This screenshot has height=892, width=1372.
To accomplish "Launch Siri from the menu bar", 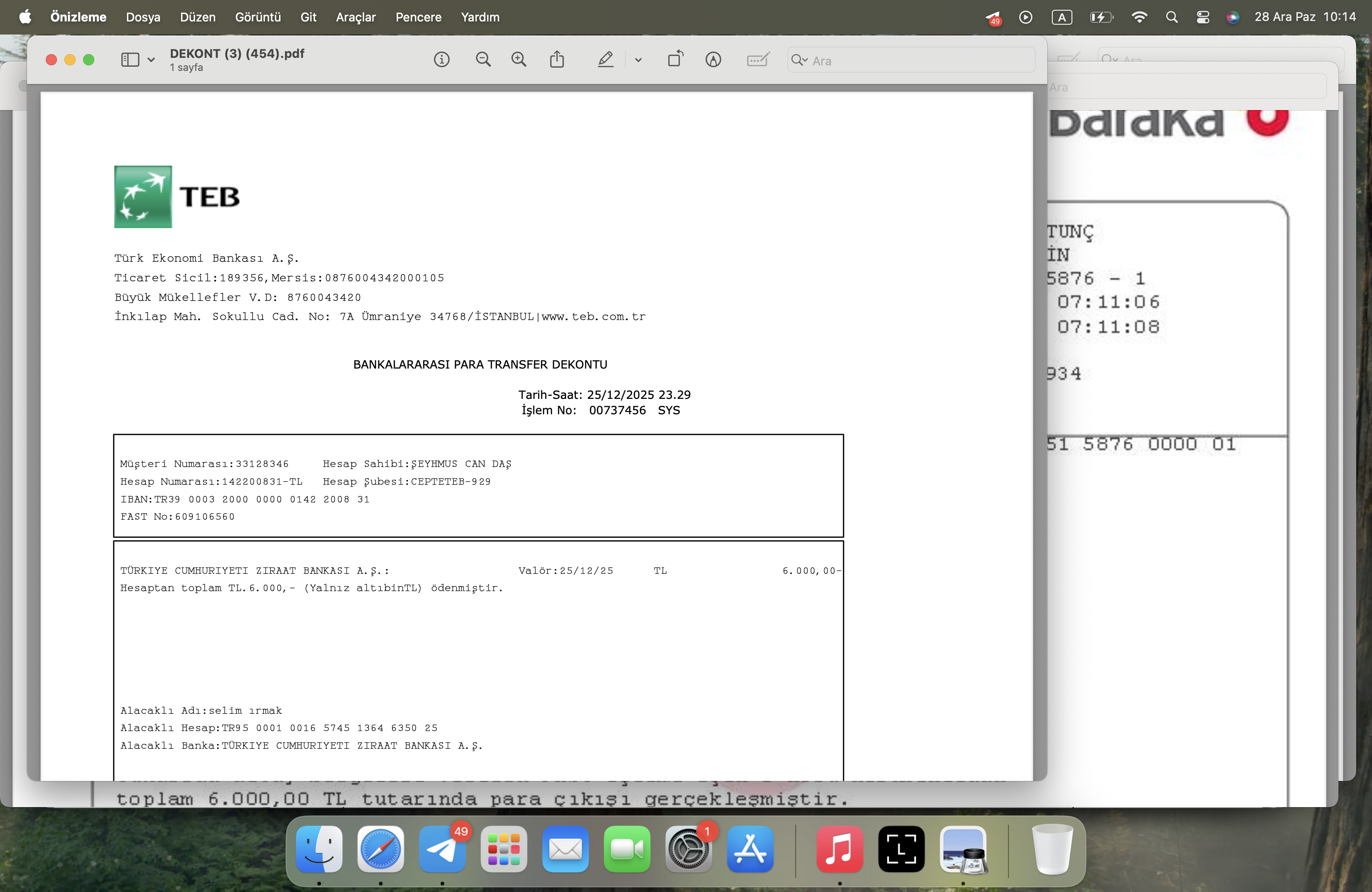I will (x=1232, y=17).
